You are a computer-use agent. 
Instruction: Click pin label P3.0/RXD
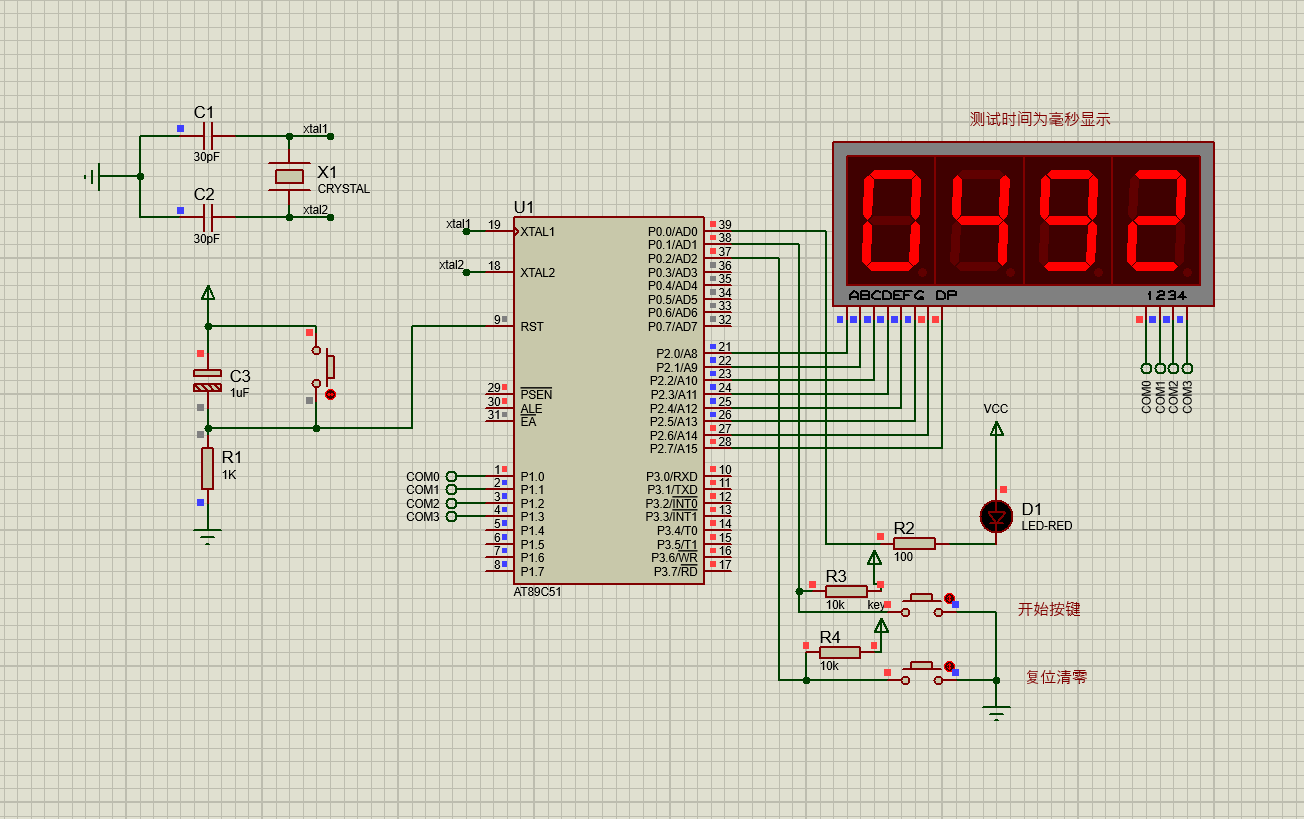[672, 477]
